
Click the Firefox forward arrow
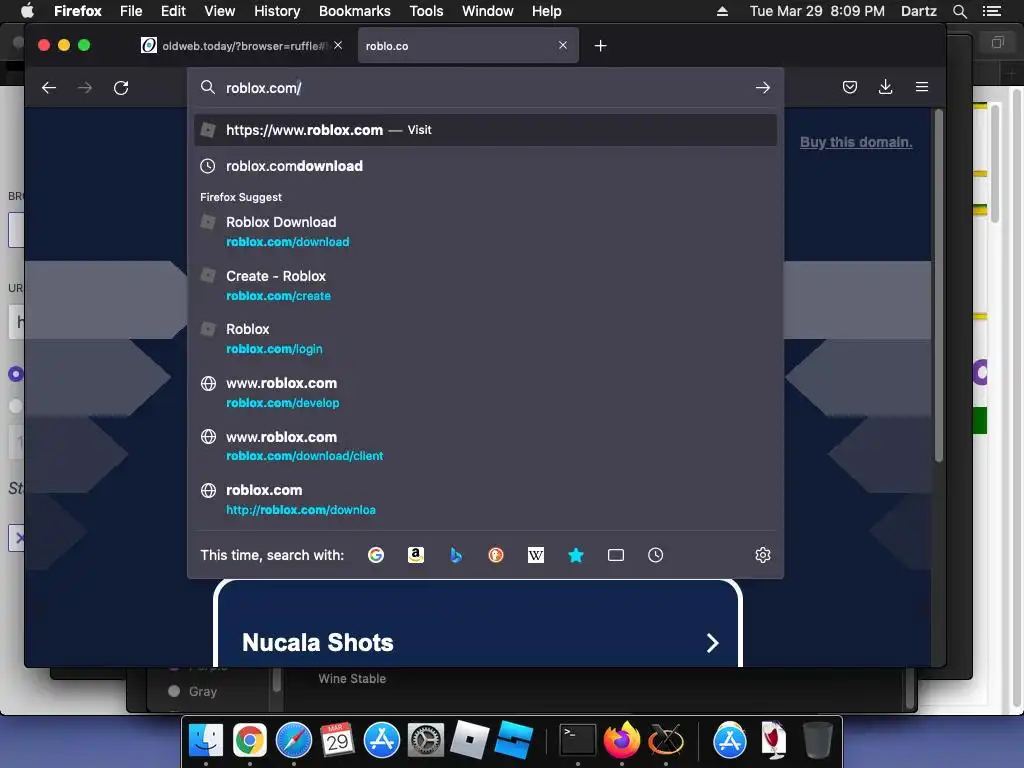pos(85,88)
